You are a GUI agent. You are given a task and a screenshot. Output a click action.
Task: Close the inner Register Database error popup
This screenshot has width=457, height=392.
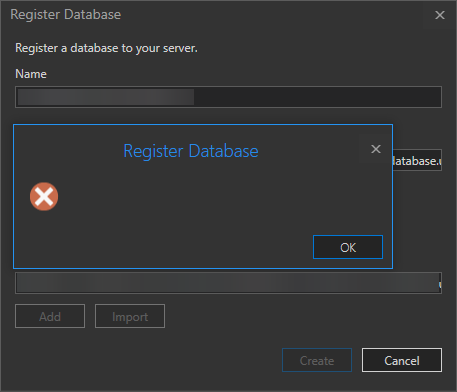pyautogui.click(x=376, y=149)
